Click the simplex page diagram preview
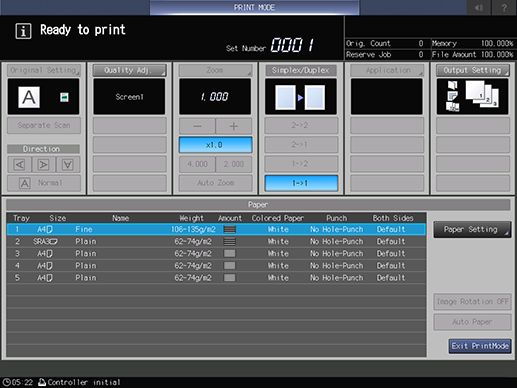Viewport: 517px width, 388px height. pos(301,97)
